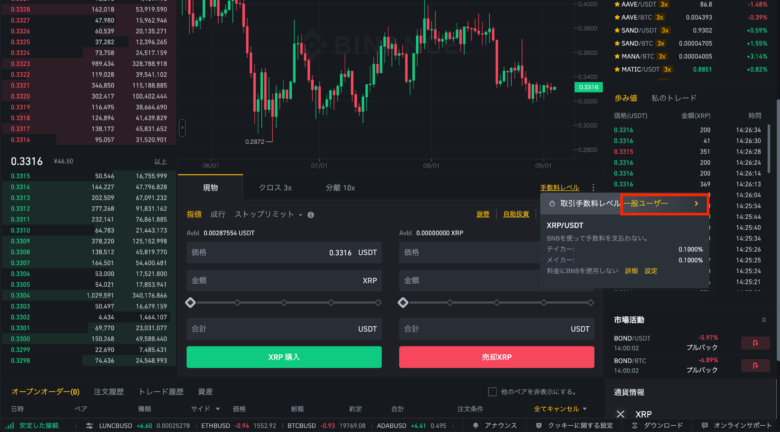This screenshot has height=432, width=780.
Task: Toggle the SAND/BTC favorite star
Action: point(617,43)
